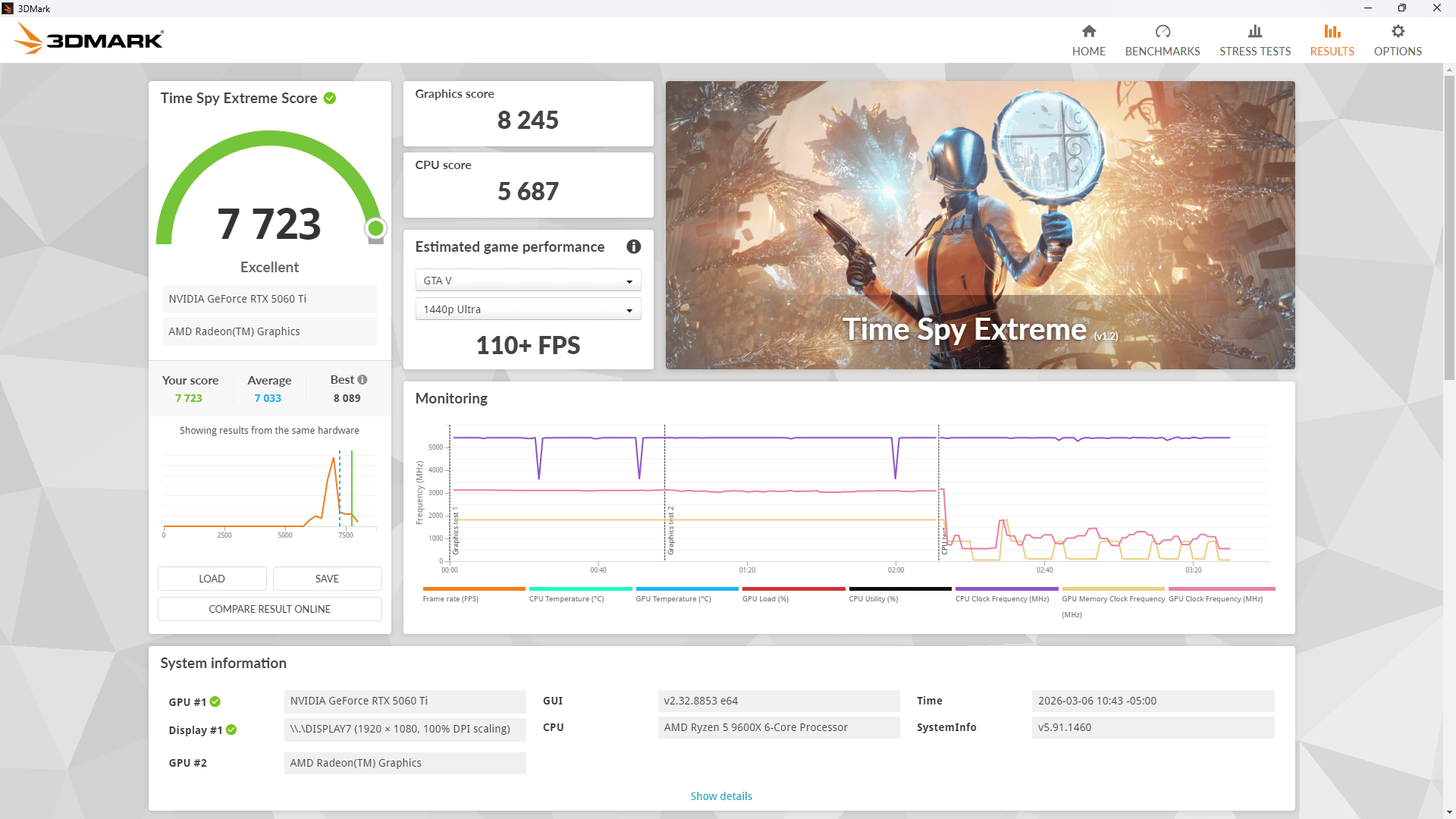Click the Graphics score value 8 245
Image resolution: width=1456 pixels, height=819 pixels.
tap(528, 120)
